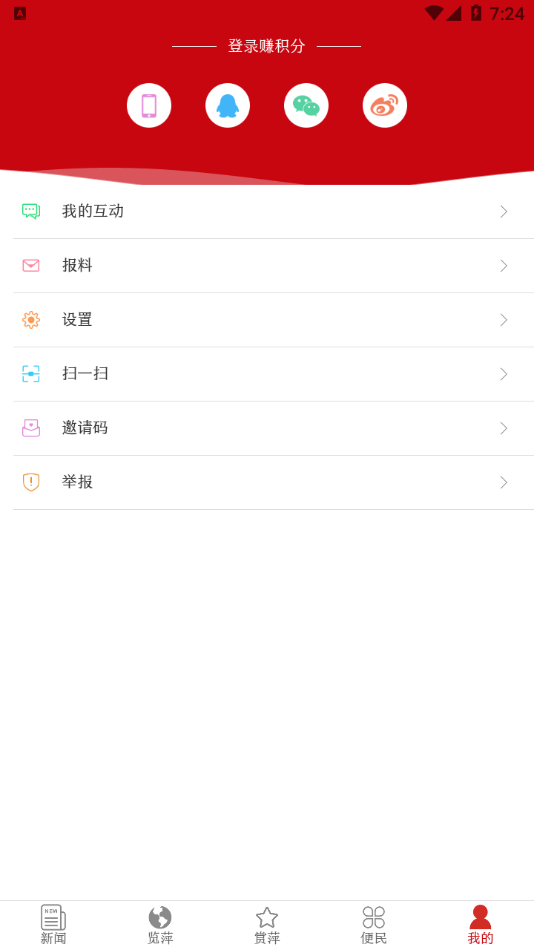The width and height of the screenshot is (534, 950).
Task: Log in with Weibo icon
Action: 385,105
